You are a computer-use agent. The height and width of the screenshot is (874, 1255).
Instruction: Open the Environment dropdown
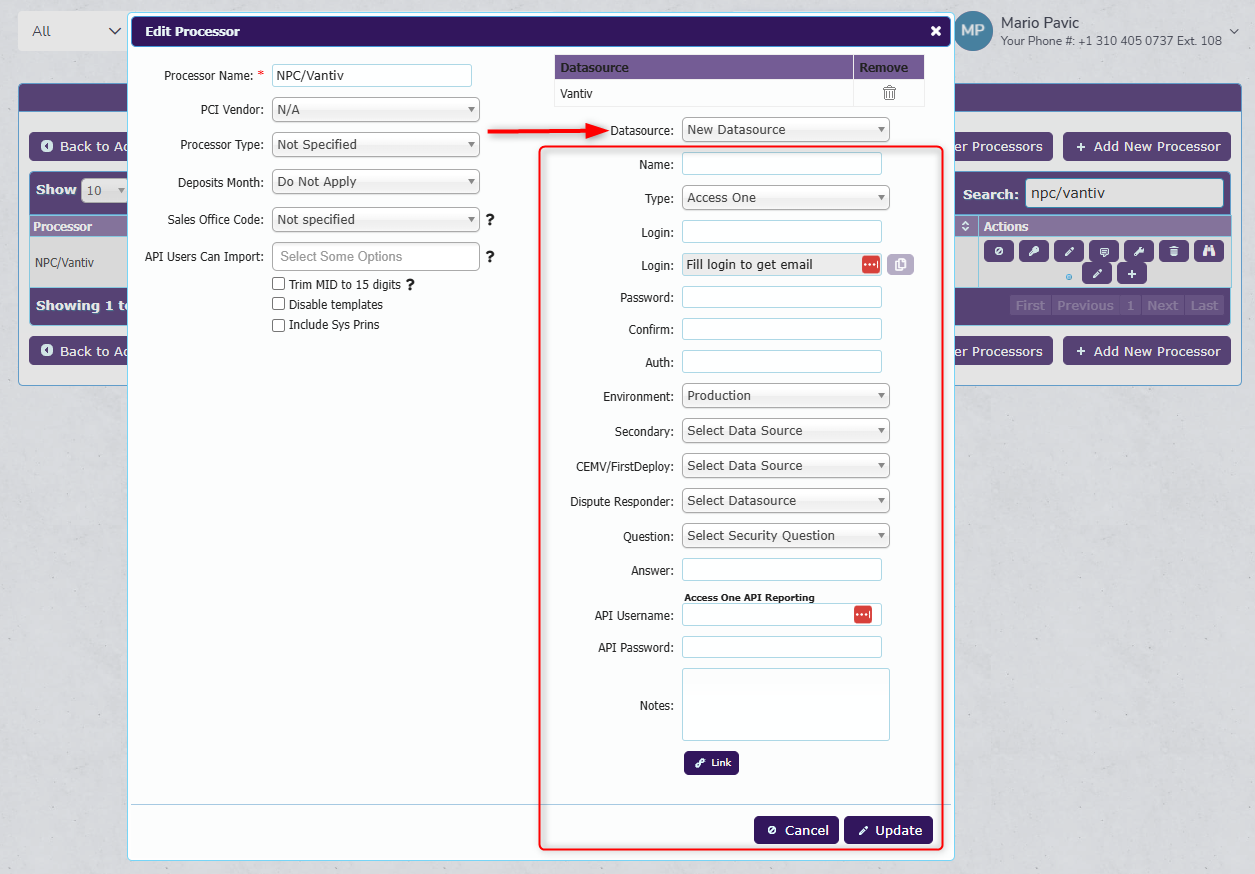786,396
